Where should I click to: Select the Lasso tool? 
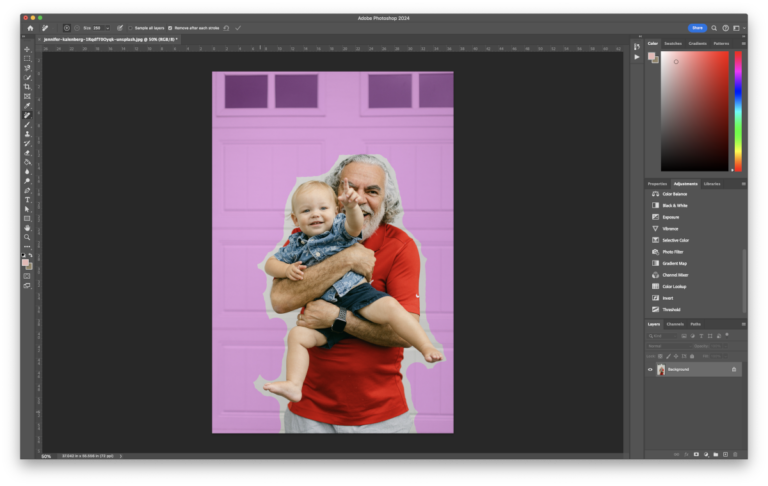(x=27, y=68)
